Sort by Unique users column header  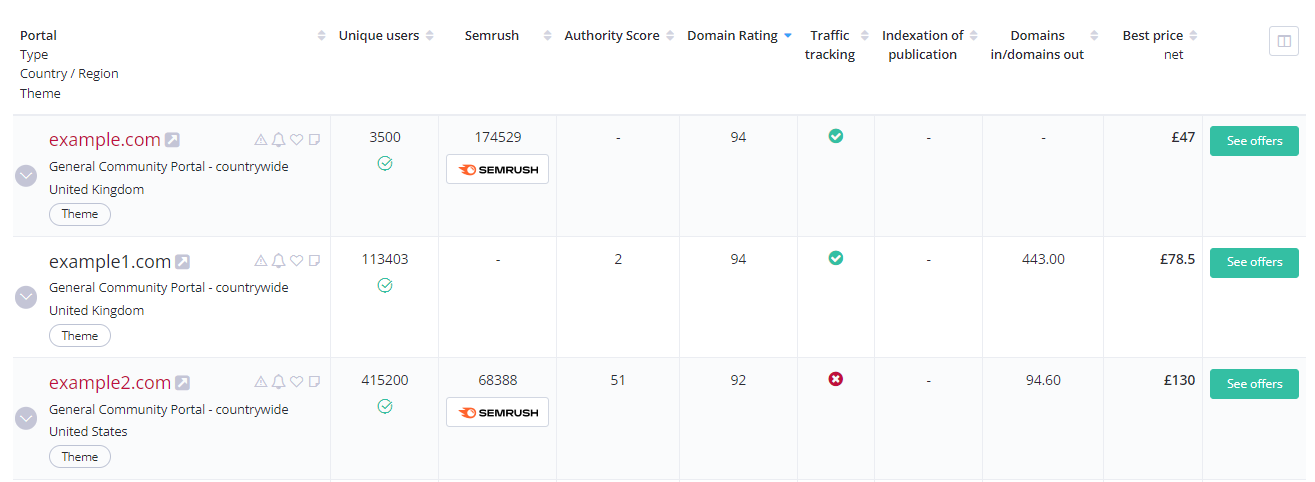pos(380,35)
